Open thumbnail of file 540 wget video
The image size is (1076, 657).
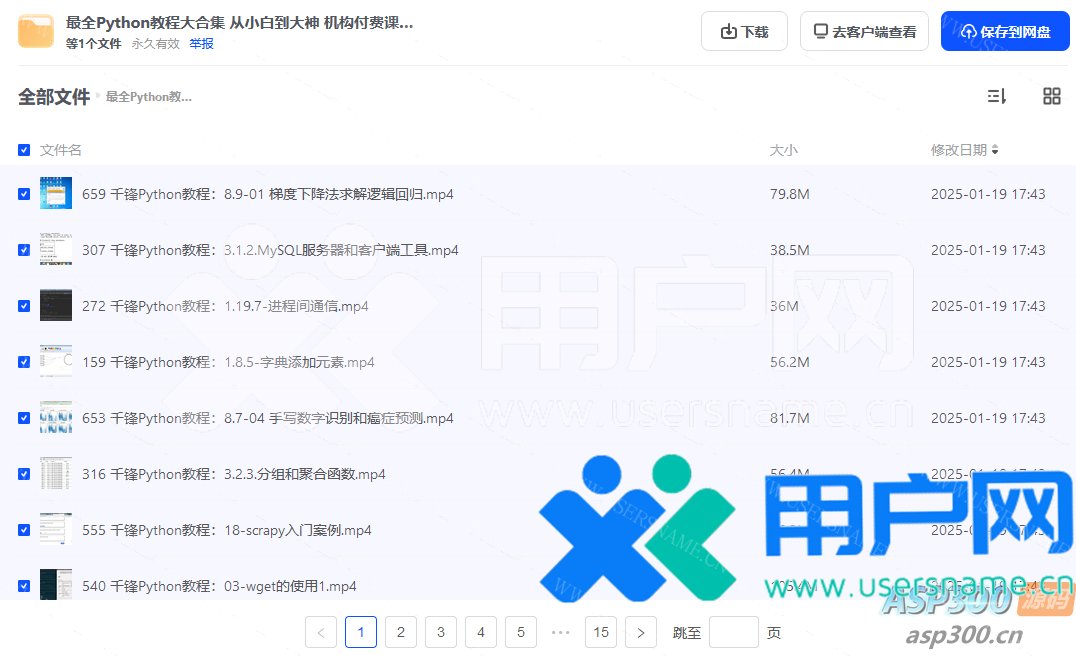tap(56, 585)
